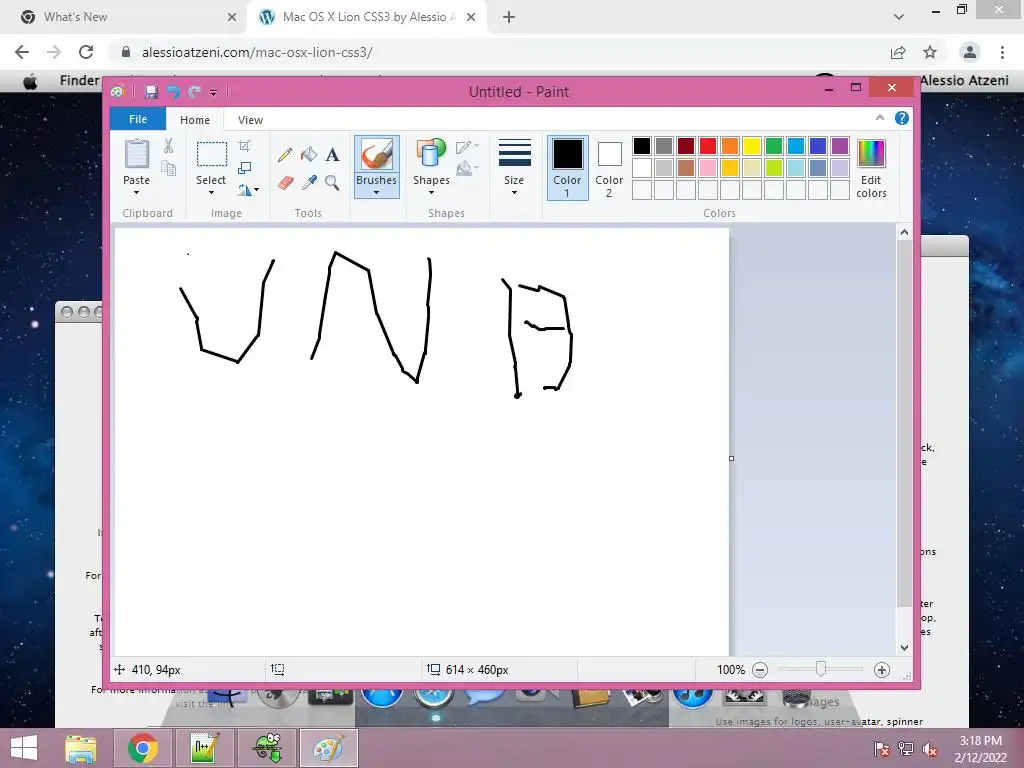1024x768 pixels.
Task: Switch to the Home ribbon tab
Action: (195, 120)
